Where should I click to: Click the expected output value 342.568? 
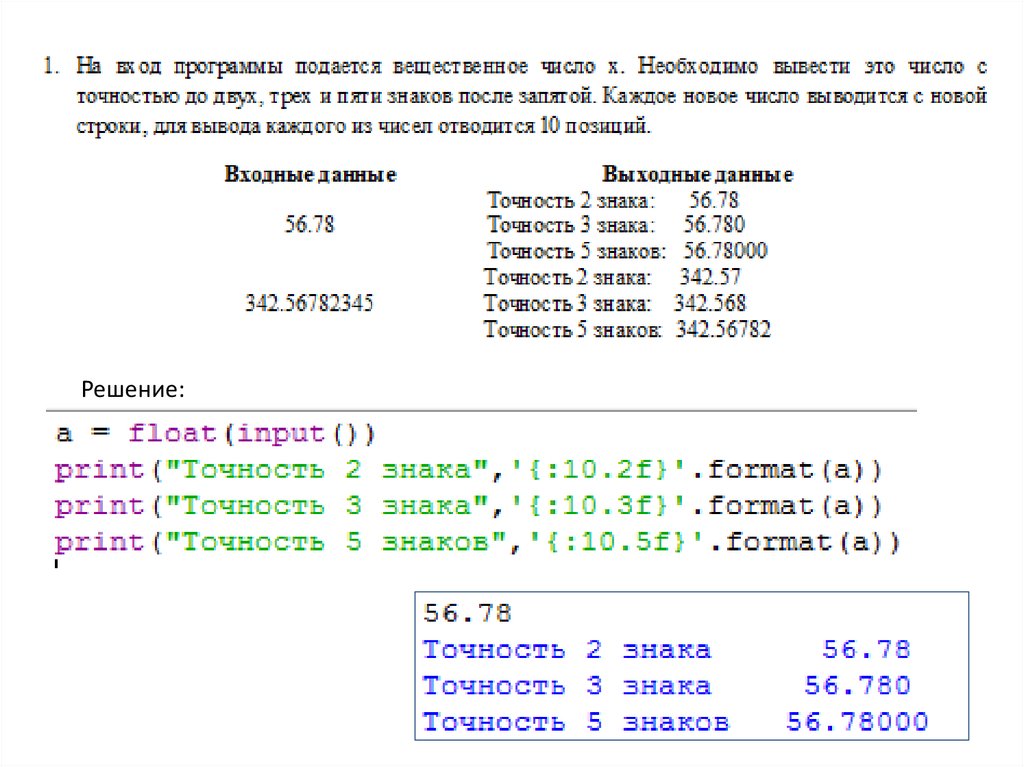(x=710, y=303)
